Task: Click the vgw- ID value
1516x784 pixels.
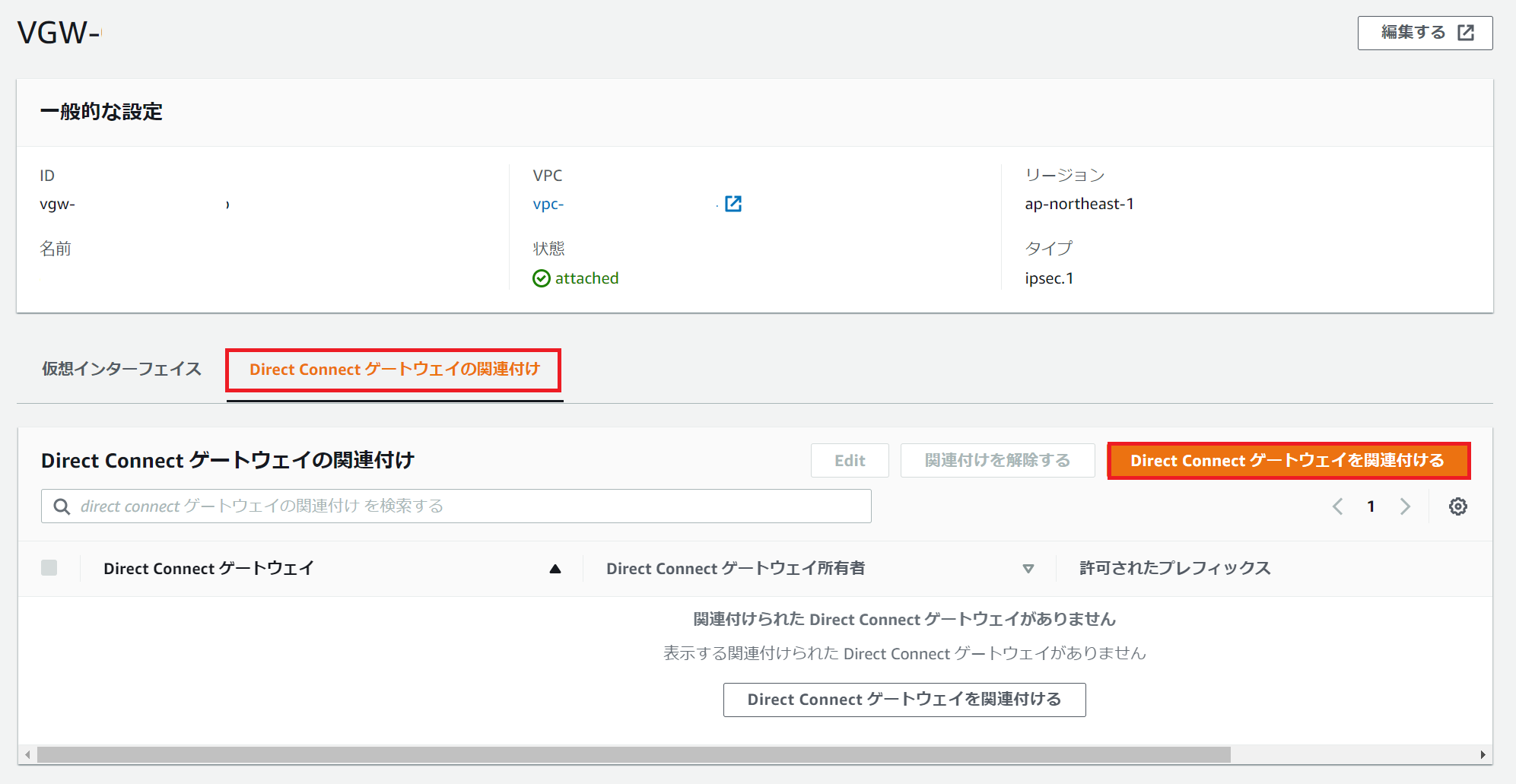Action: [x=57, y=204]
